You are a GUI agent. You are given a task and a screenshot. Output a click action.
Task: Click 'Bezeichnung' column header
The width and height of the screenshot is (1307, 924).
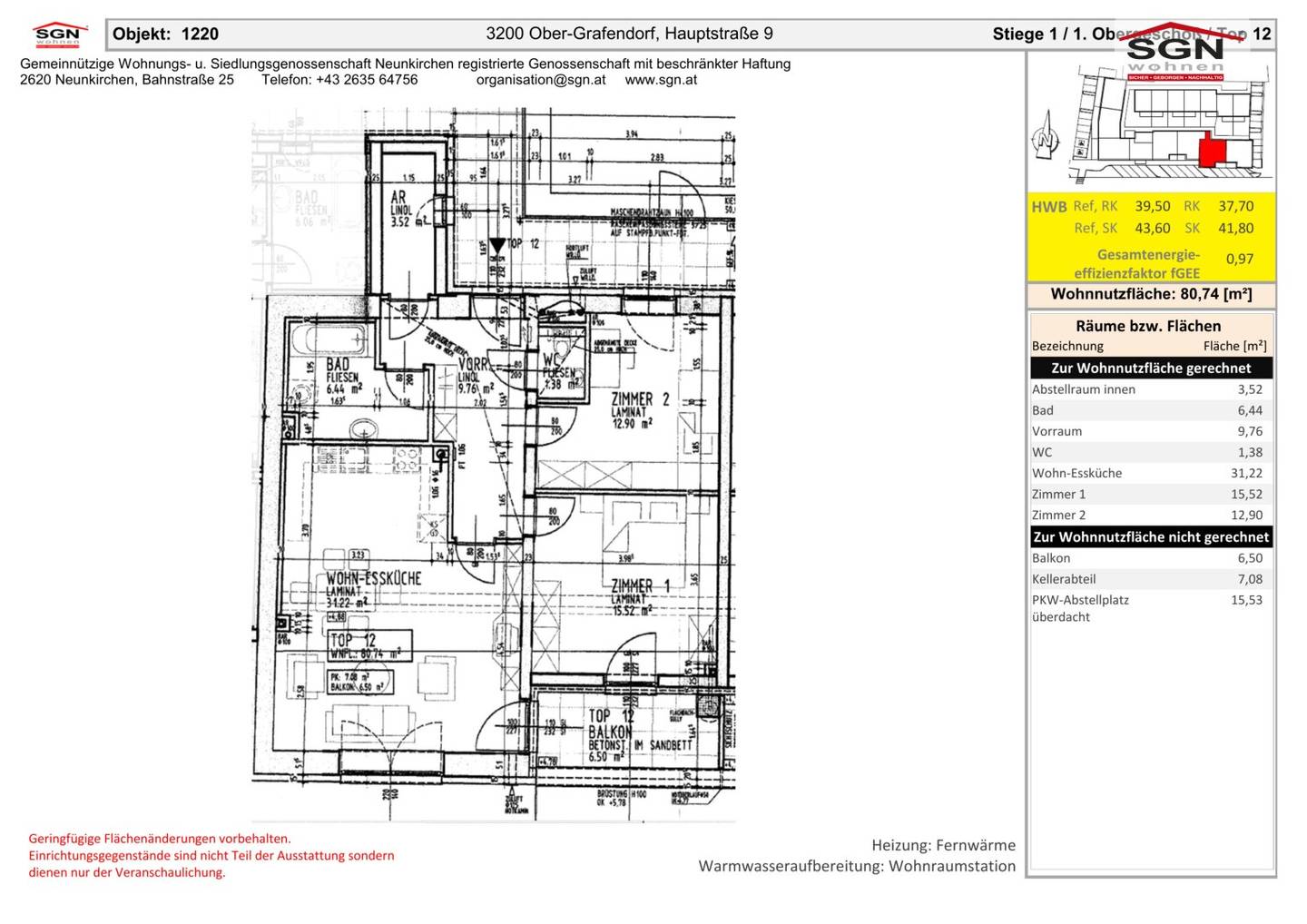tap(1067, 346)
